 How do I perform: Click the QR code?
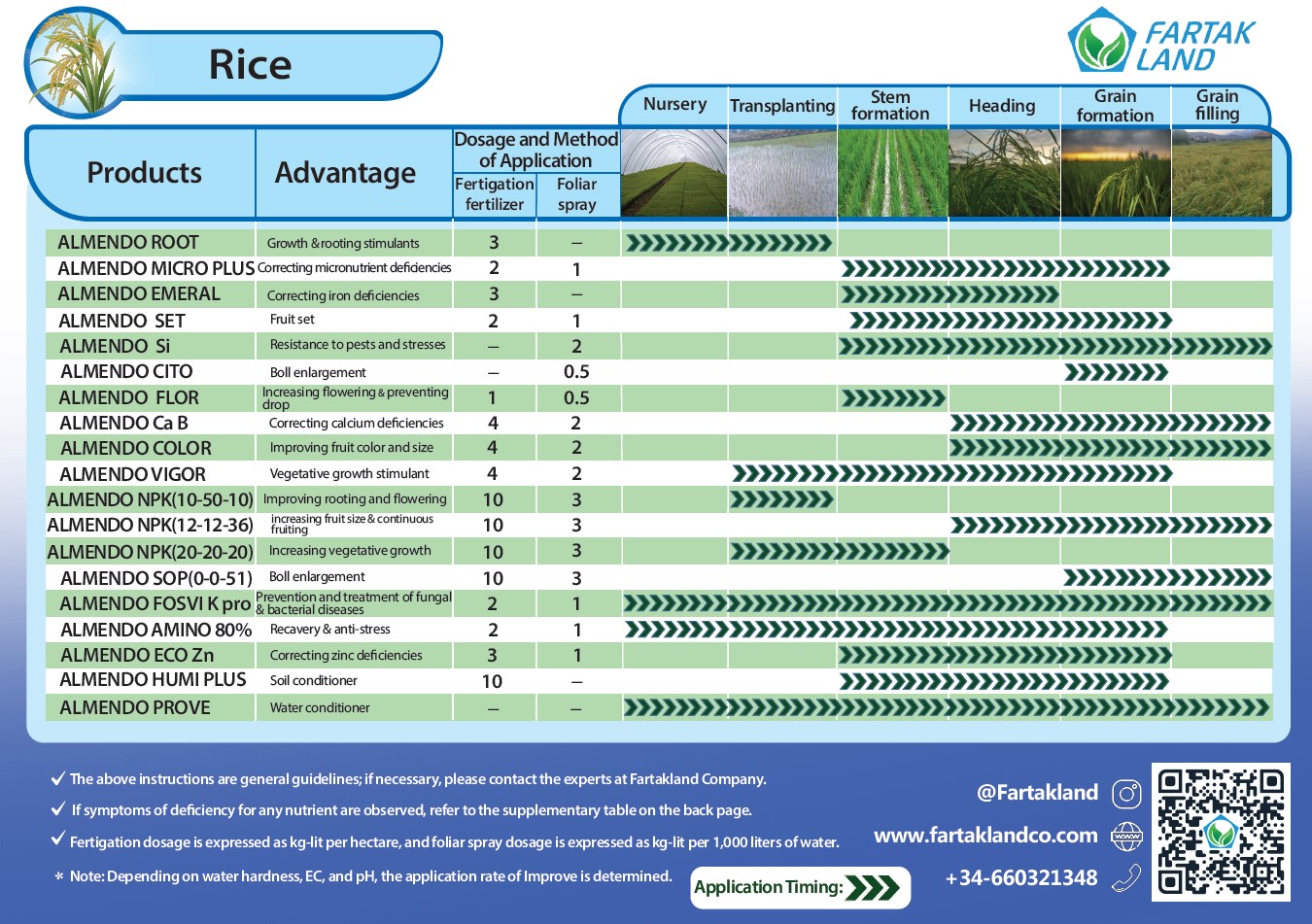(x=1221, y=832)
